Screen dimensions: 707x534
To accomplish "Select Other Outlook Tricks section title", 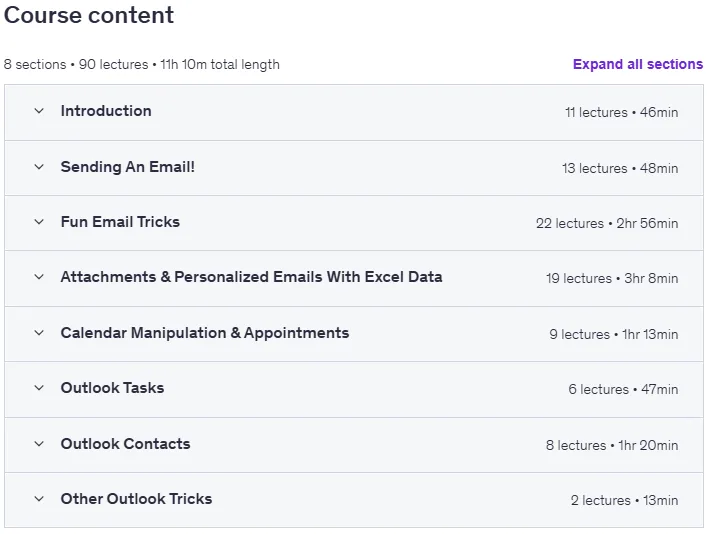I will pos(136,499).
